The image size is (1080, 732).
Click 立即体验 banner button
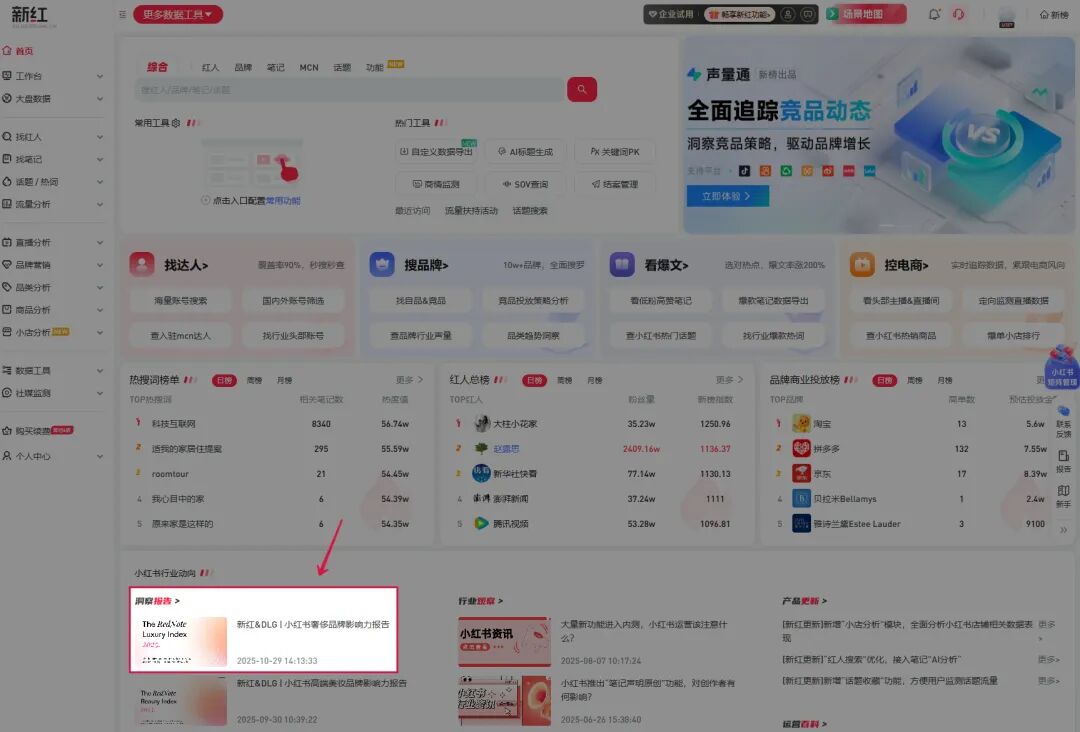point(727,196)
